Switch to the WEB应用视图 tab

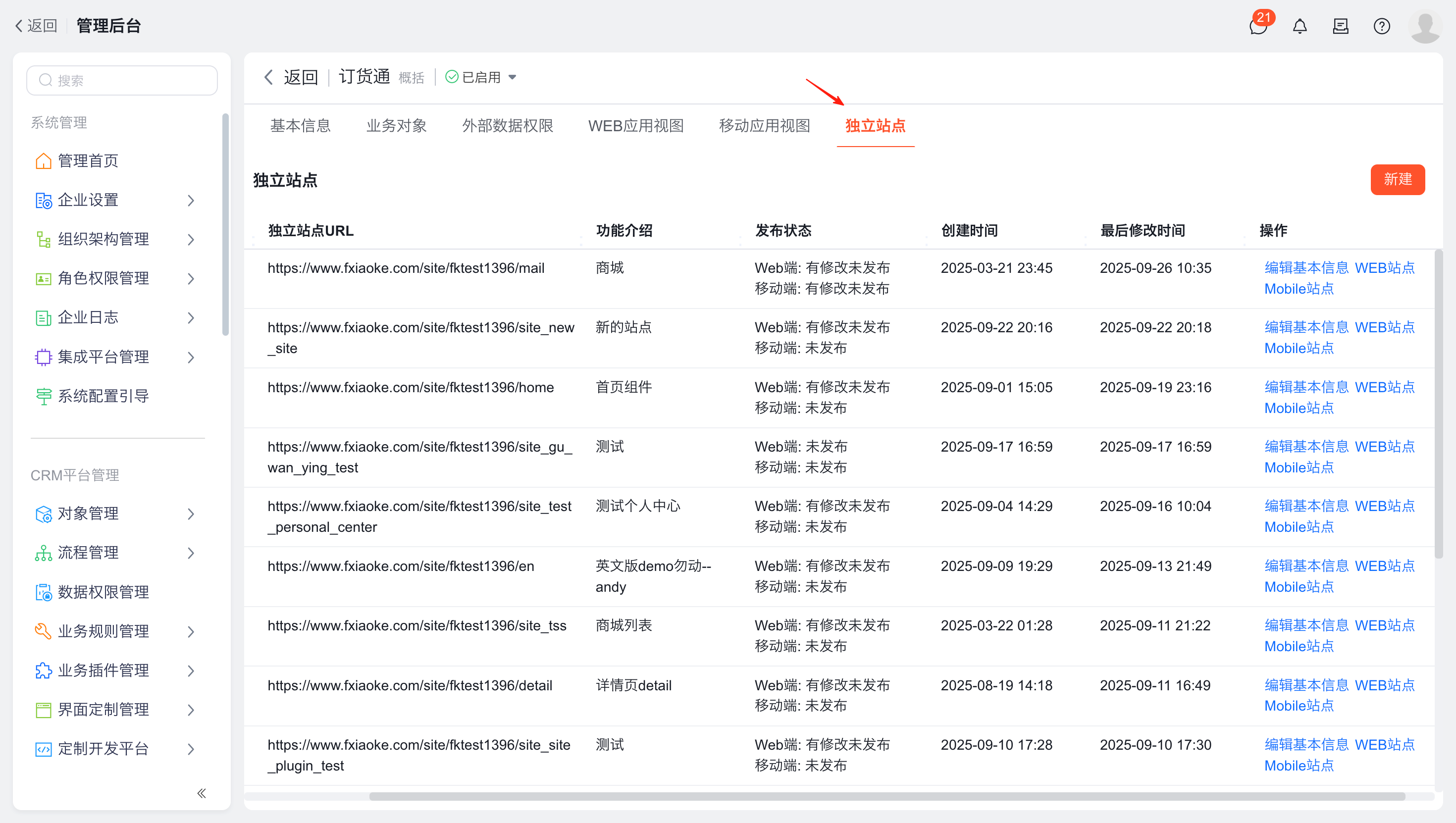click(x=635, y=125)
